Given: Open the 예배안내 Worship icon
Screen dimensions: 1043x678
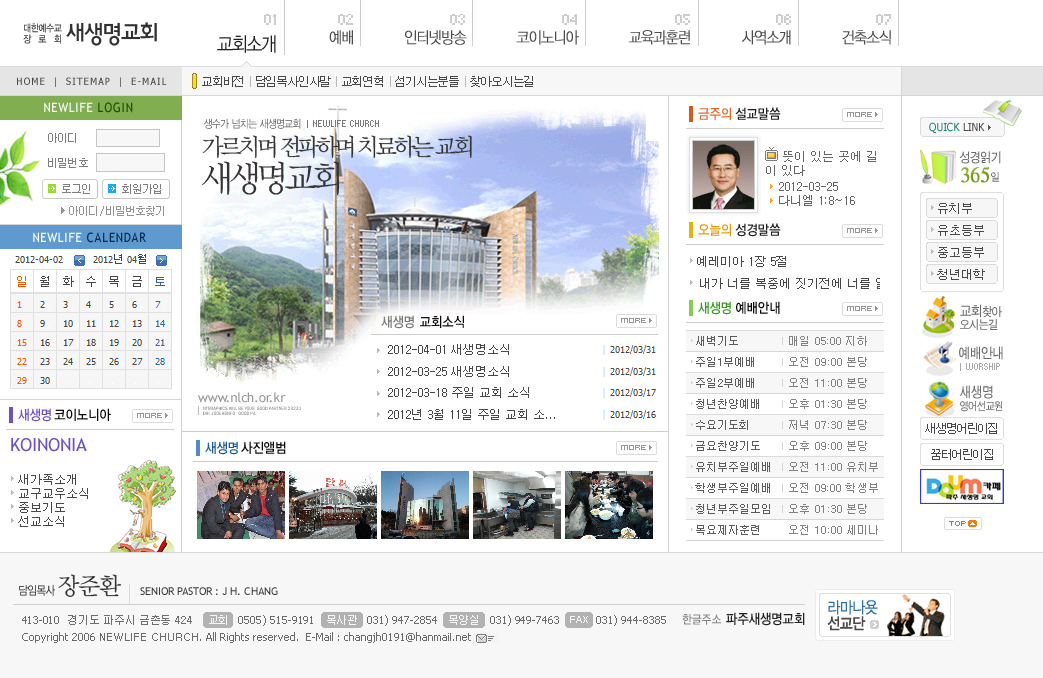Looking at the screenshot, I should [938, 358].
